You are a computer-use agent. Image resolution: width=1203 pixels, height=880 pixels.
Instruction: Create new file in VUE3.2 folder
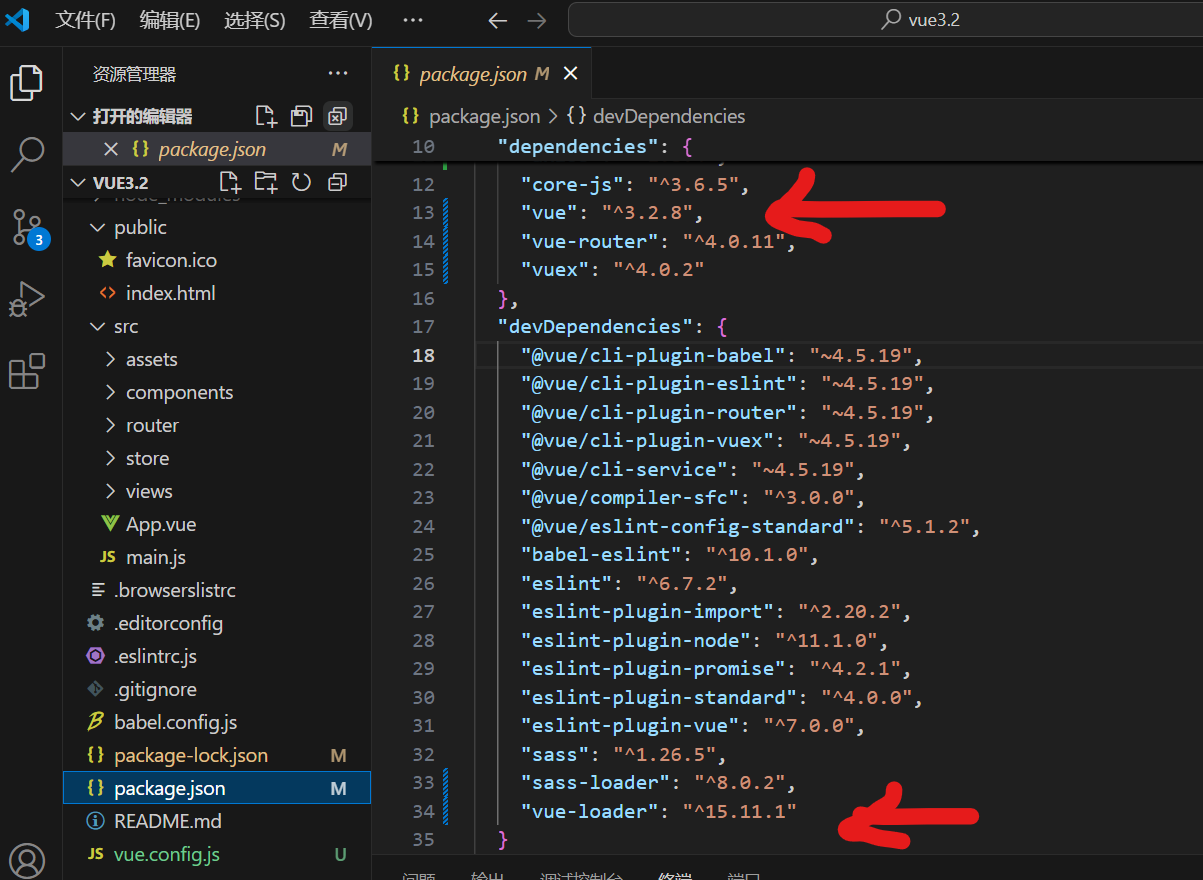[230, 182]
